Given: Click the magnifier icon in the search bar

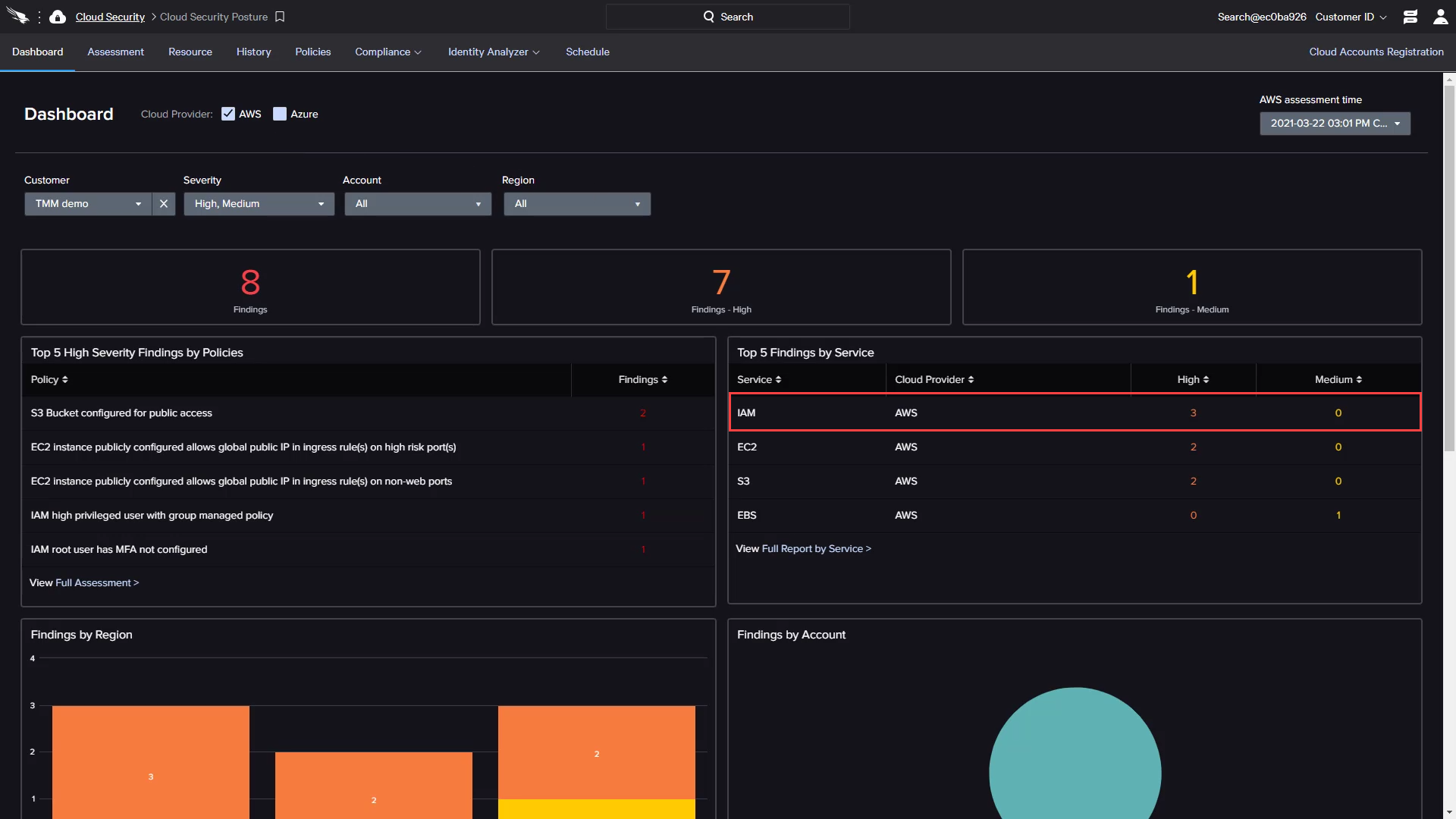Looking at the screenshot, I should pyautogui.click(x=709, y=17).
